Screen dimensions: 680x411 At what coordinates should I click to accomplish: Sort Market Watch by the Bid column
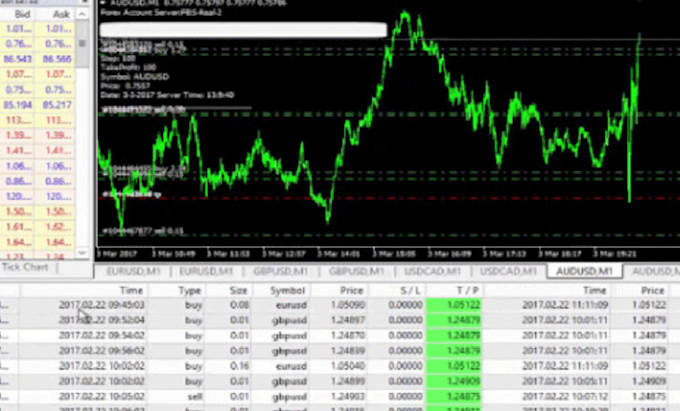pos(23,14)
